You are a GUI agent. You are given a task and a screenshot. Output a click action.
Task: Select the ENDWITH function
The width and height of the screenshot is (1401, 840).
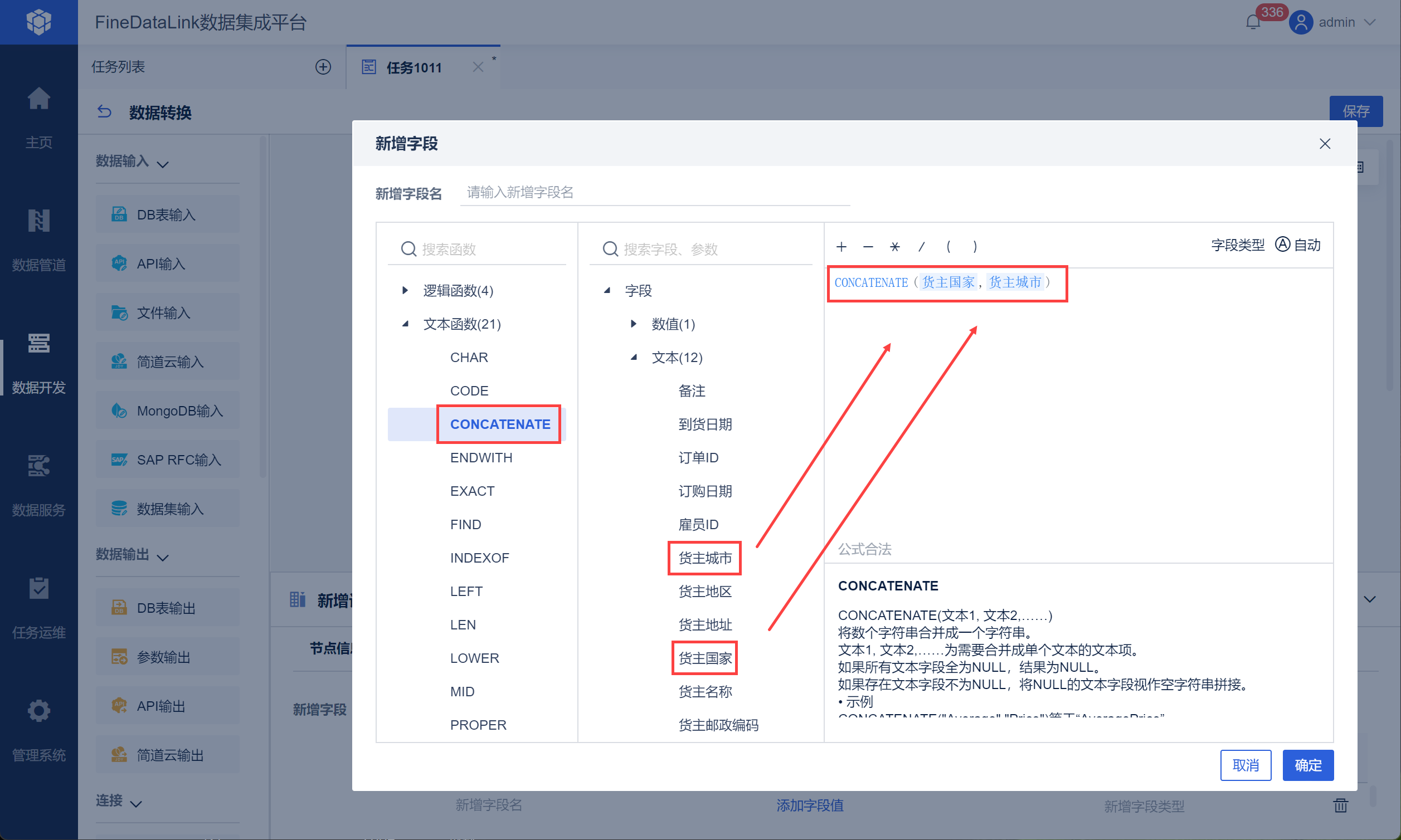pyautogui.click(x=481, y=457)
